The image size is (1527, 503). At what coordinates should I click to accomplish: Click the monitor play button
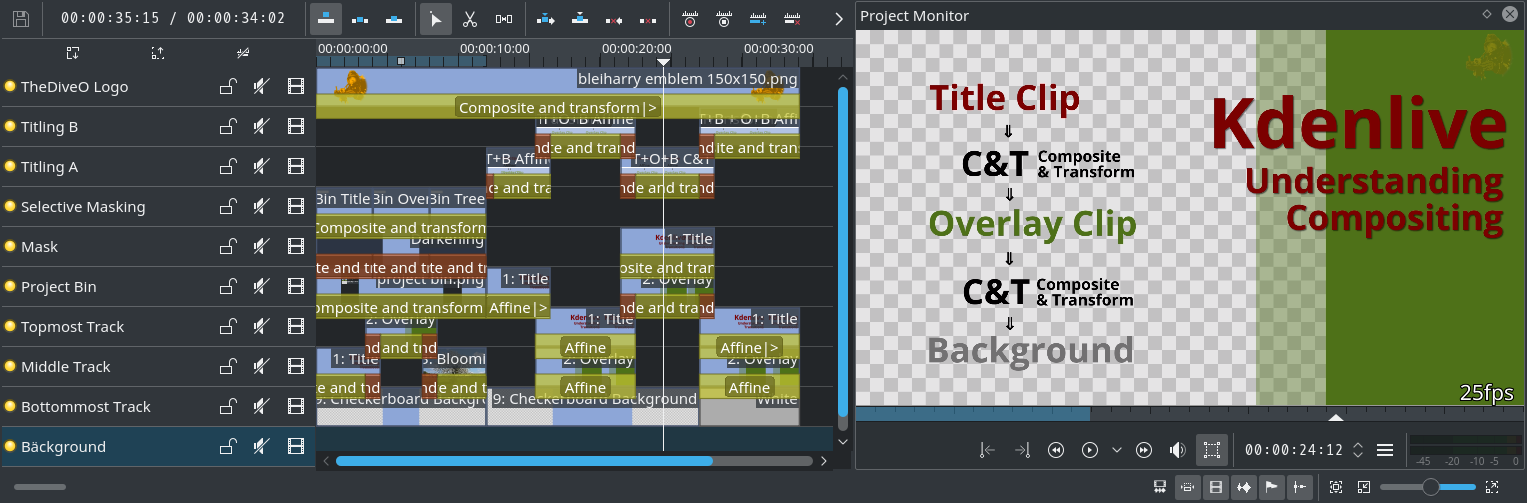click(1090, 450)
